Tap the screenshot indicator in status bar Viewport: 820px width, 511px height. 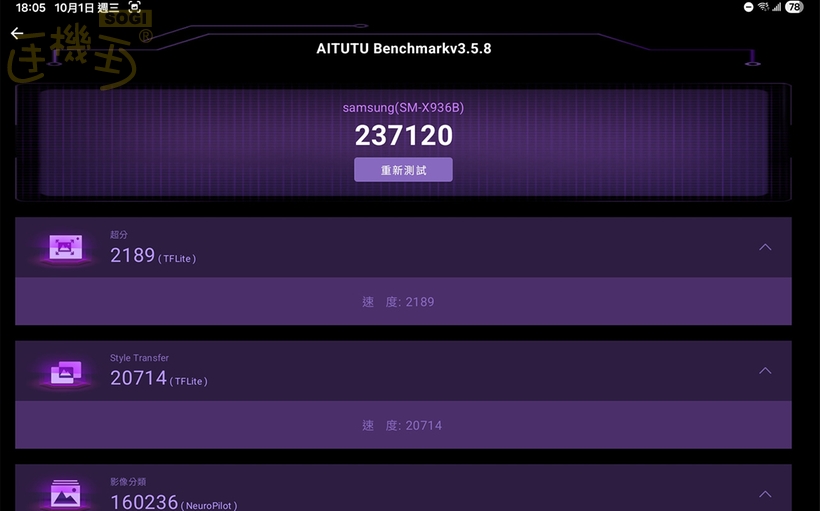pyautogui.click(x=134, y=7)
